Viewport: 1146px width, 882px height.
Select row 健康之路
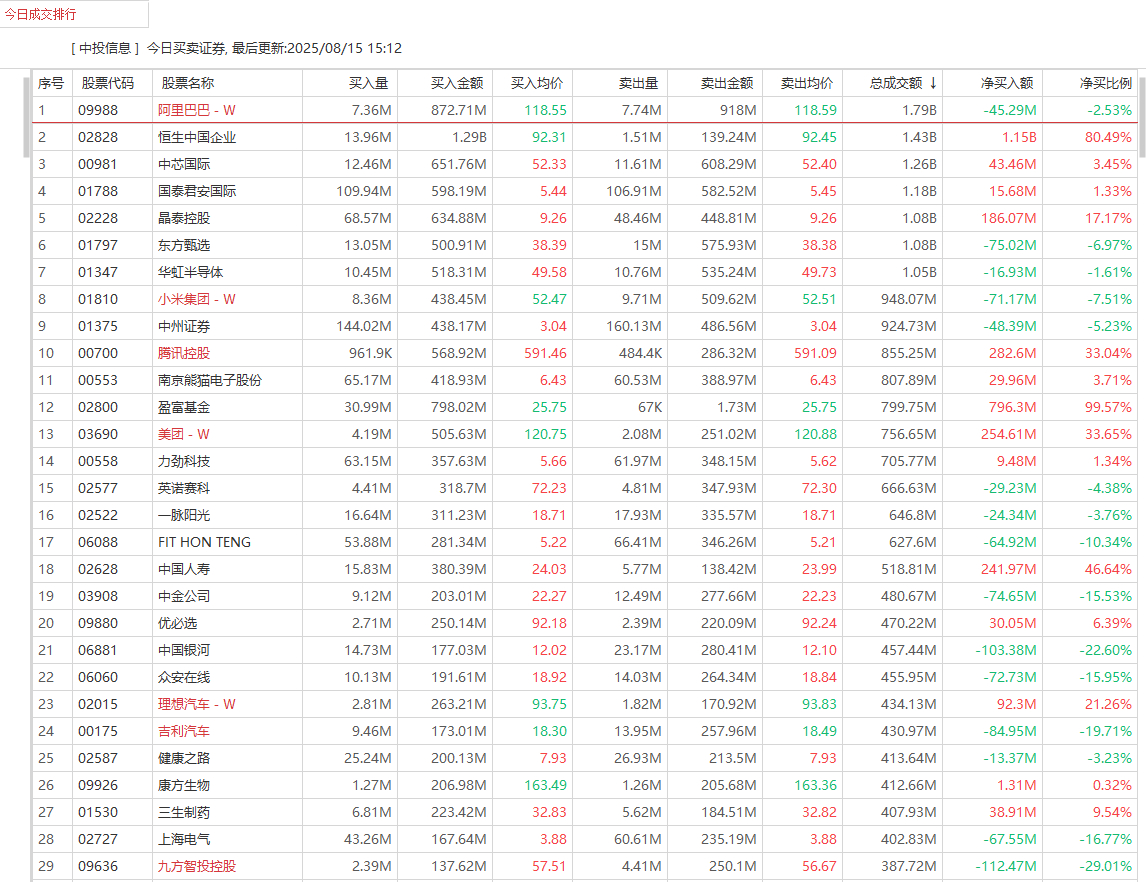(585, 759)
